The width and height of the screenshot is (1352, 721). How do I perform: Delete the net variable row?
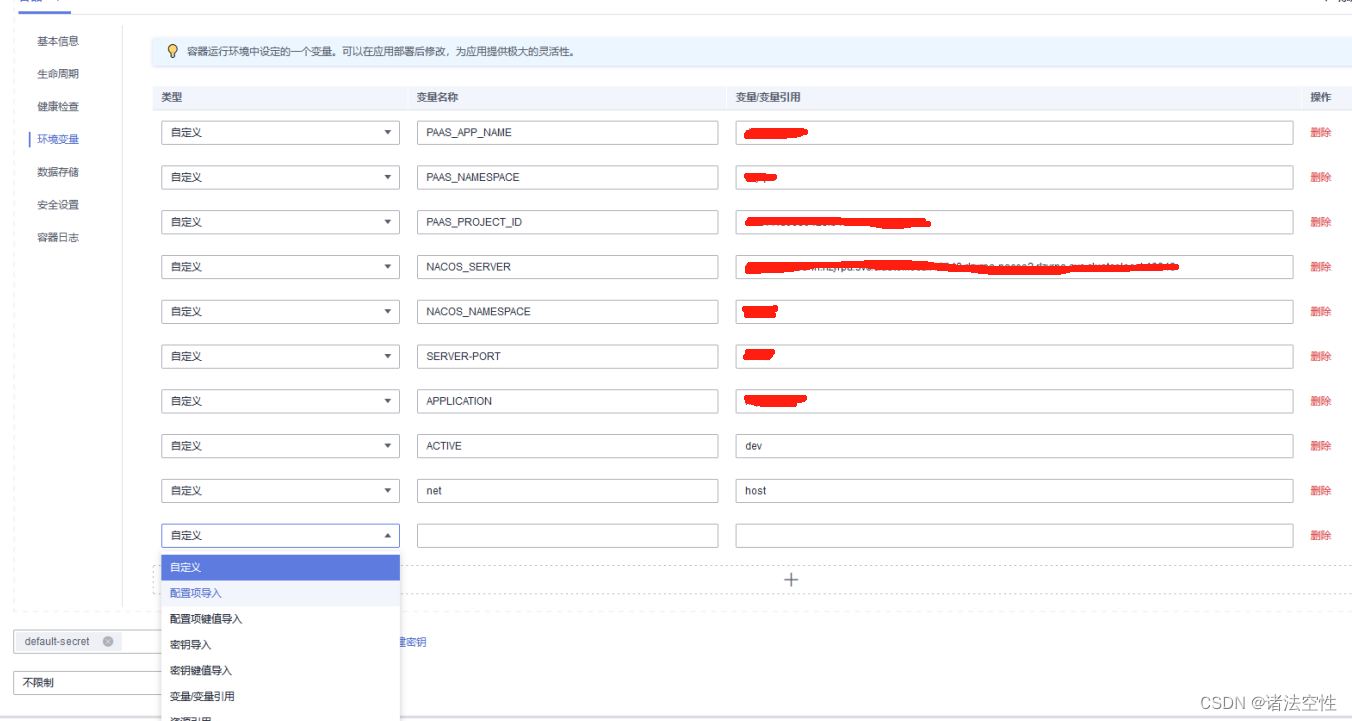tap(1321, 490)
